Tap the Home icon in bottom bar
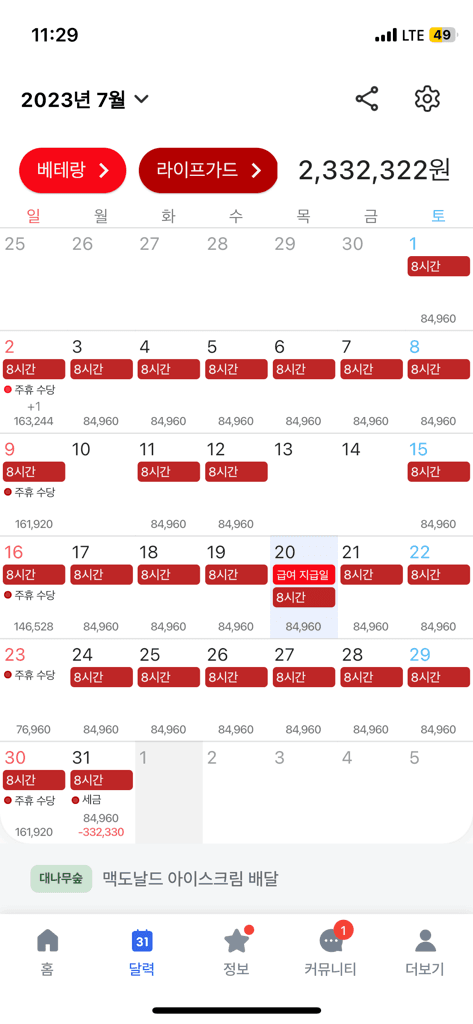Viewport: 473px width, 1024px height. [47, 941]
